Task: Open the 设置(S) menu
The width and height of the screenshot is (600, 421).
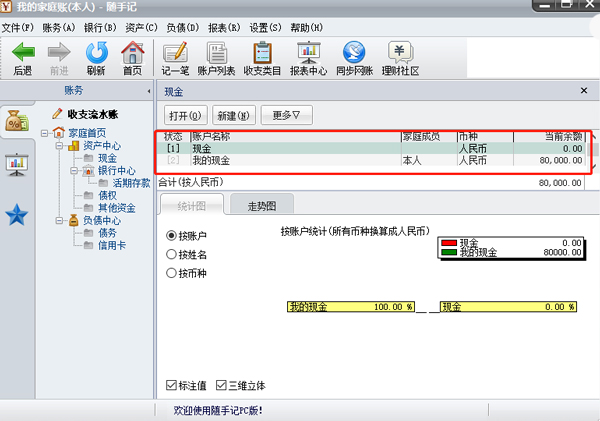Action: pyautogui.click(x=265, y=28)
